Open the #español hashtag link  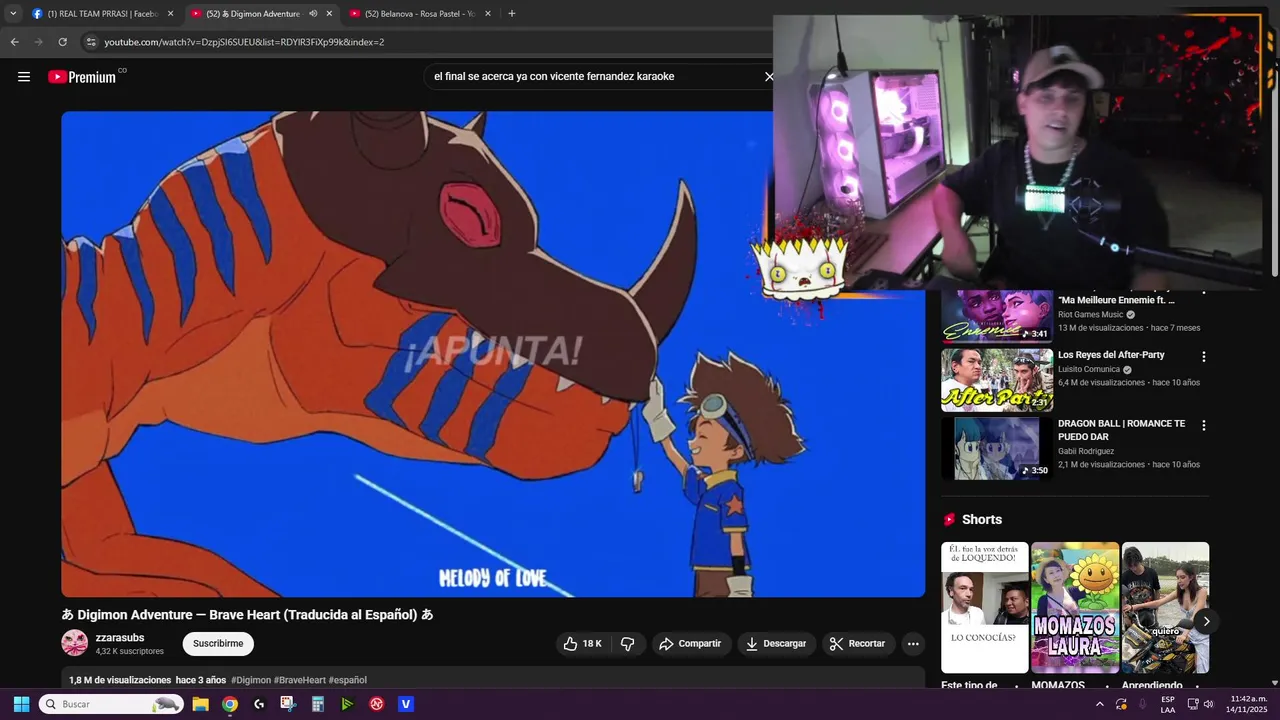(x=348, y=680)
